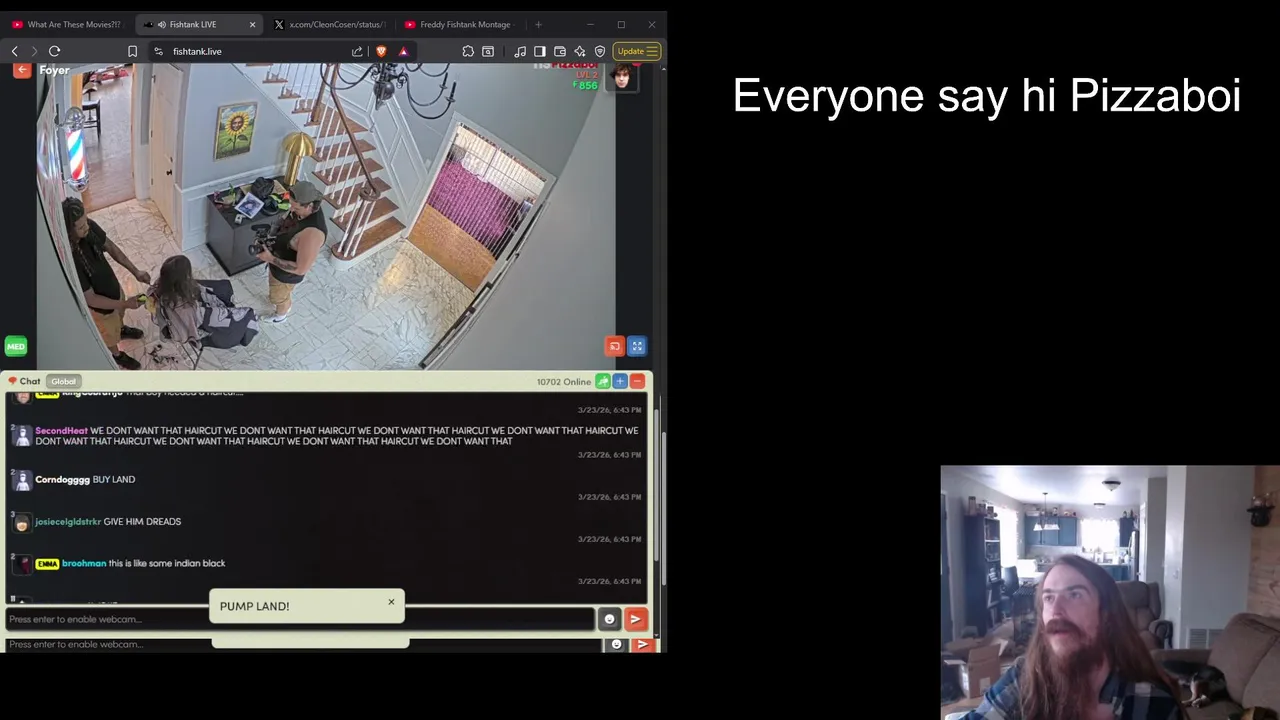Bookmark this page with the bookmark icon
Screen dimensions: 1280x720
(132, 51)
